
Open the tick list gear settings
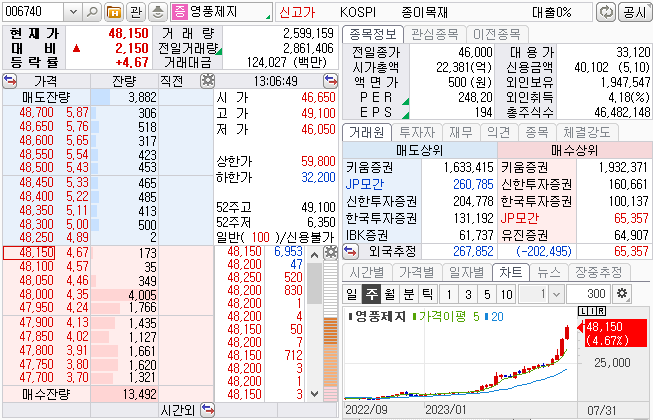(x=331, y=252)
